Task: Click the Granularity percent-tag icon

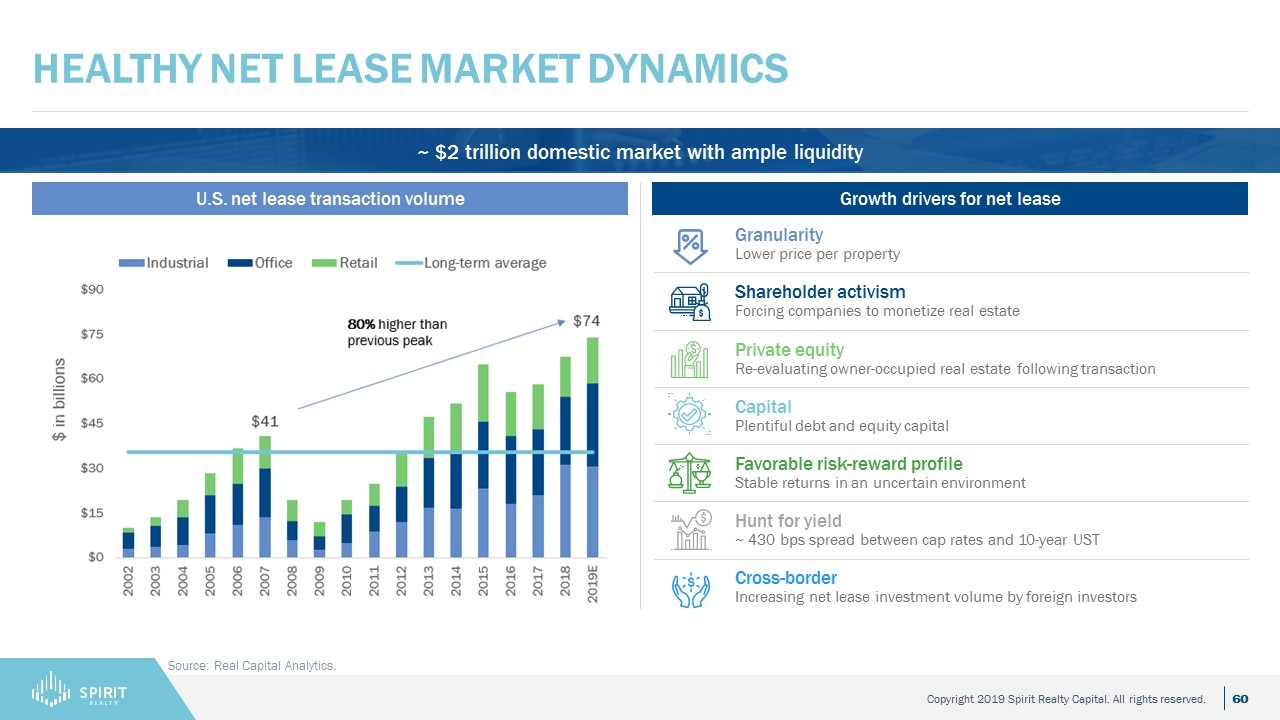Action: 690,245
